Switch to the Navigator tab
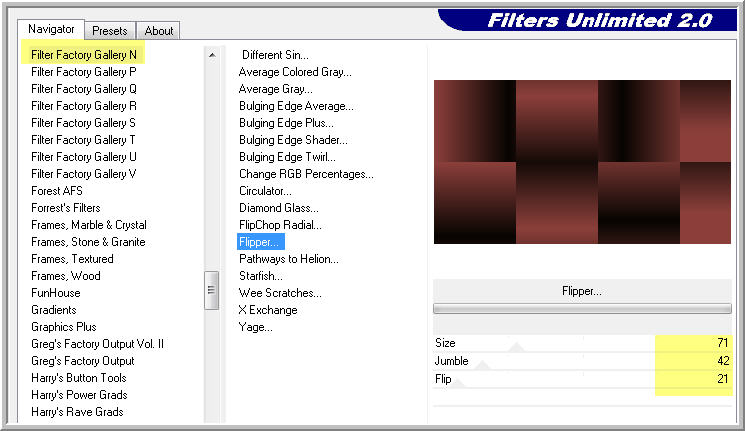 pos(51,29)
